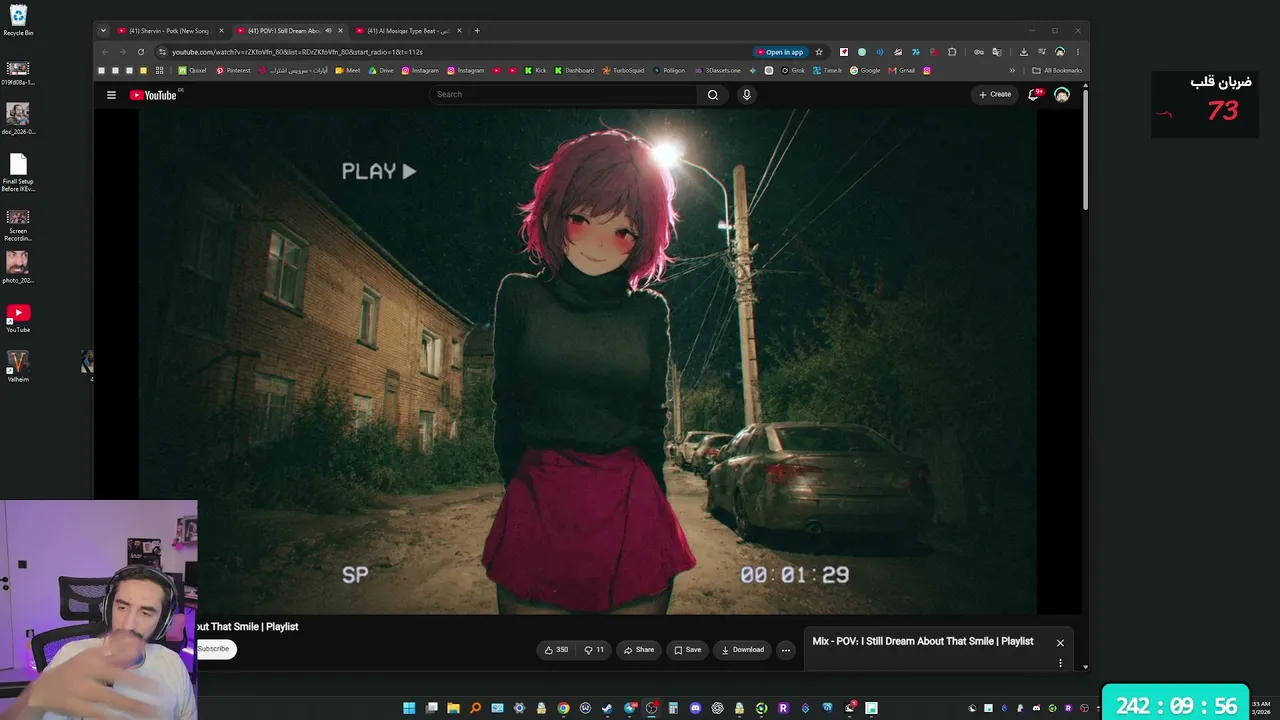Select the YouTube desktop shortcut

(x=18, y=319)
